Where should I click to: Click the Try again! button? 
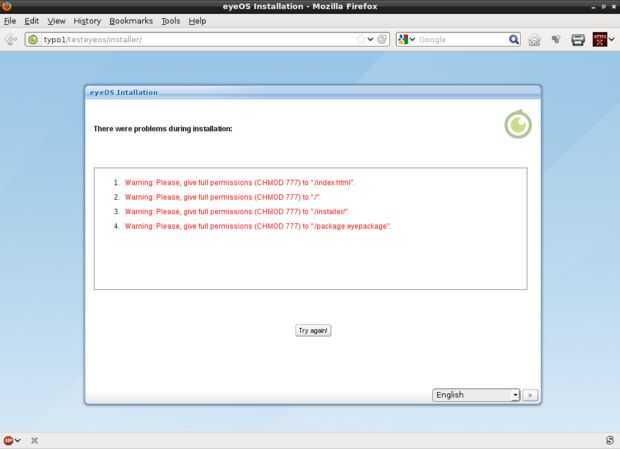[313, 330]
